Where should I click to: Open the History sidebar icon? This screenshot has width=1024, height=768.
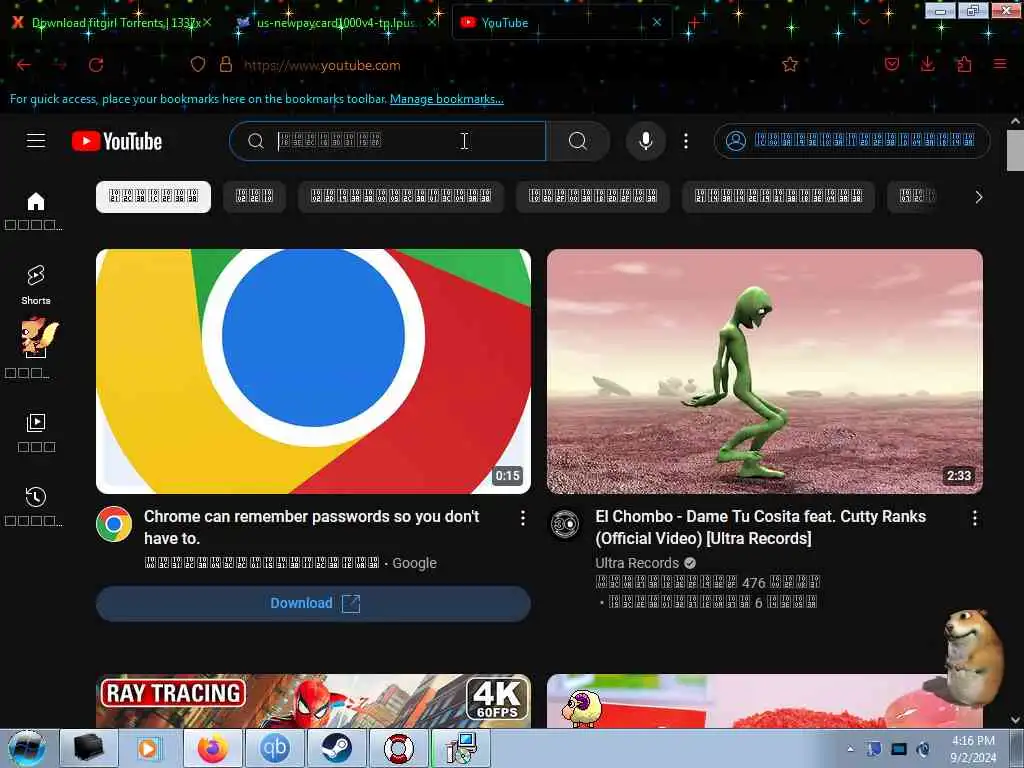[x=36, y=506]
